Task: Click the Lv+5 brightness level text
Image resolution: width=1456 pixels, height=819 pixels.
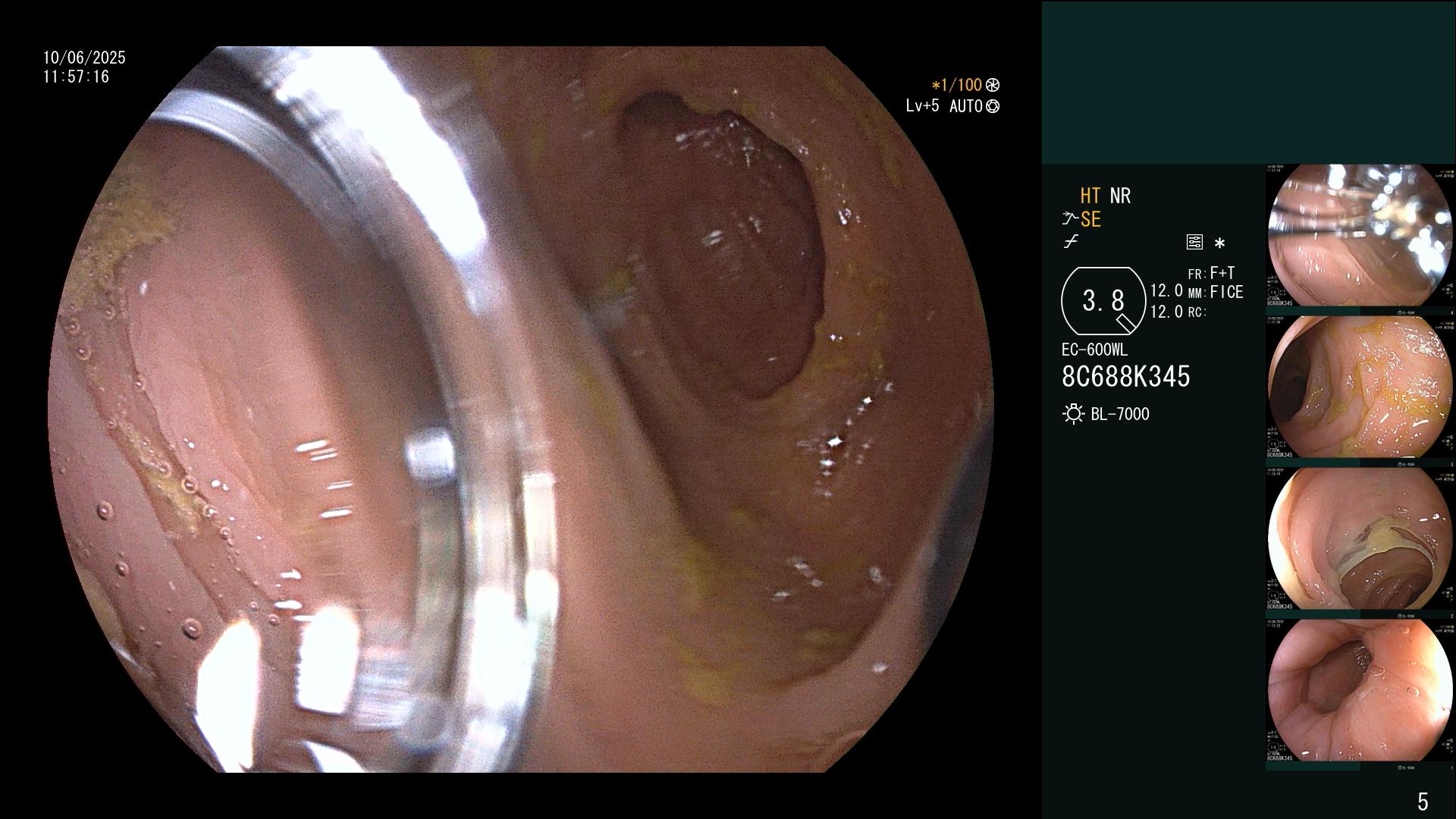Action: coord(922,106)
